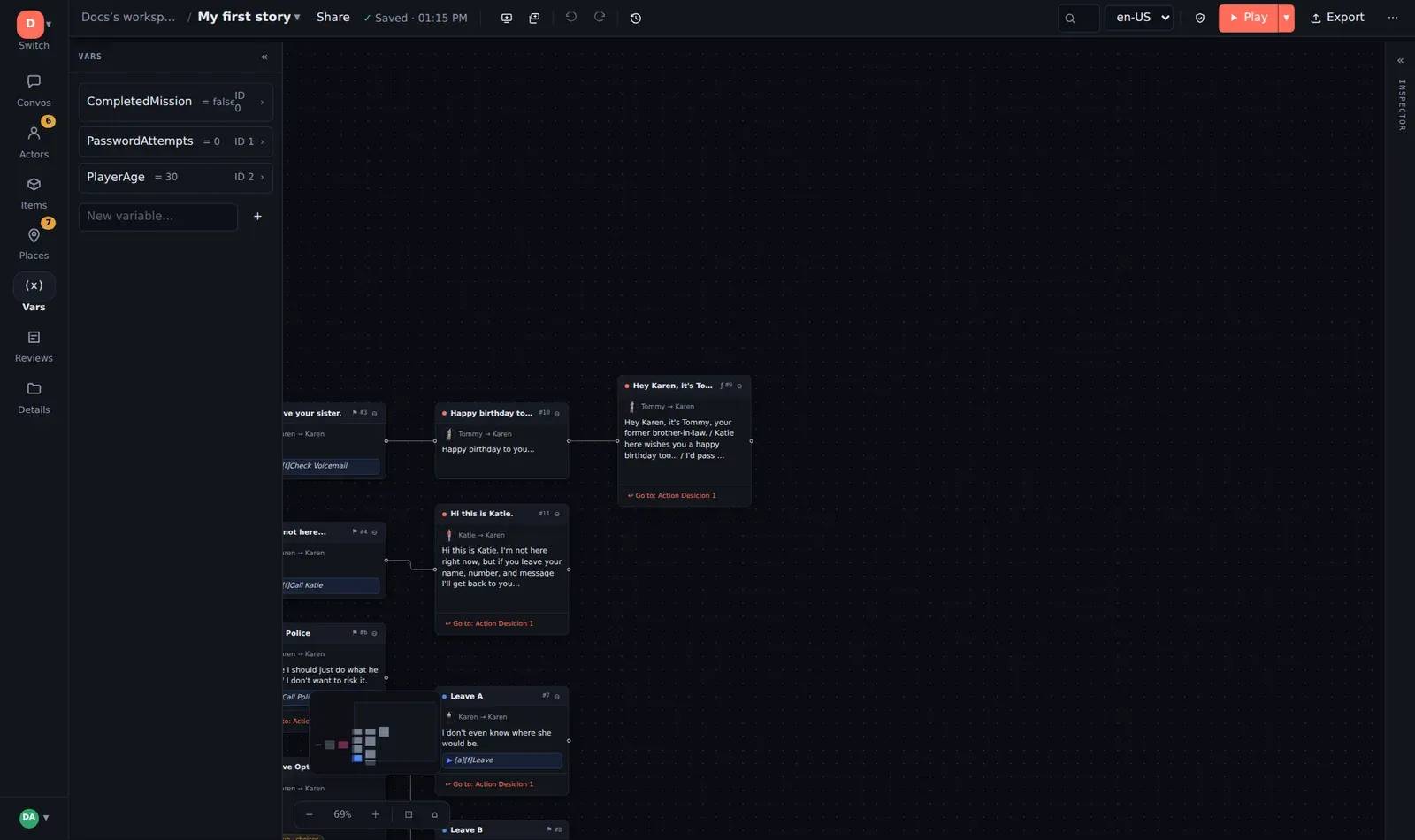Click the Saved status indicator
Image resolution: width=1415 pixels, height=840 pixels.
coord(415,18)
